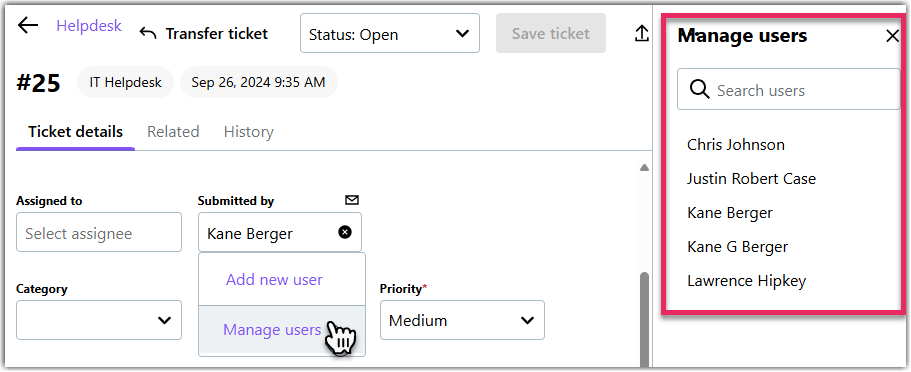Screen dimensions: 911x372
Task: Click the share/upload icon beside Save ticket
Action: [x=641, y=34]
